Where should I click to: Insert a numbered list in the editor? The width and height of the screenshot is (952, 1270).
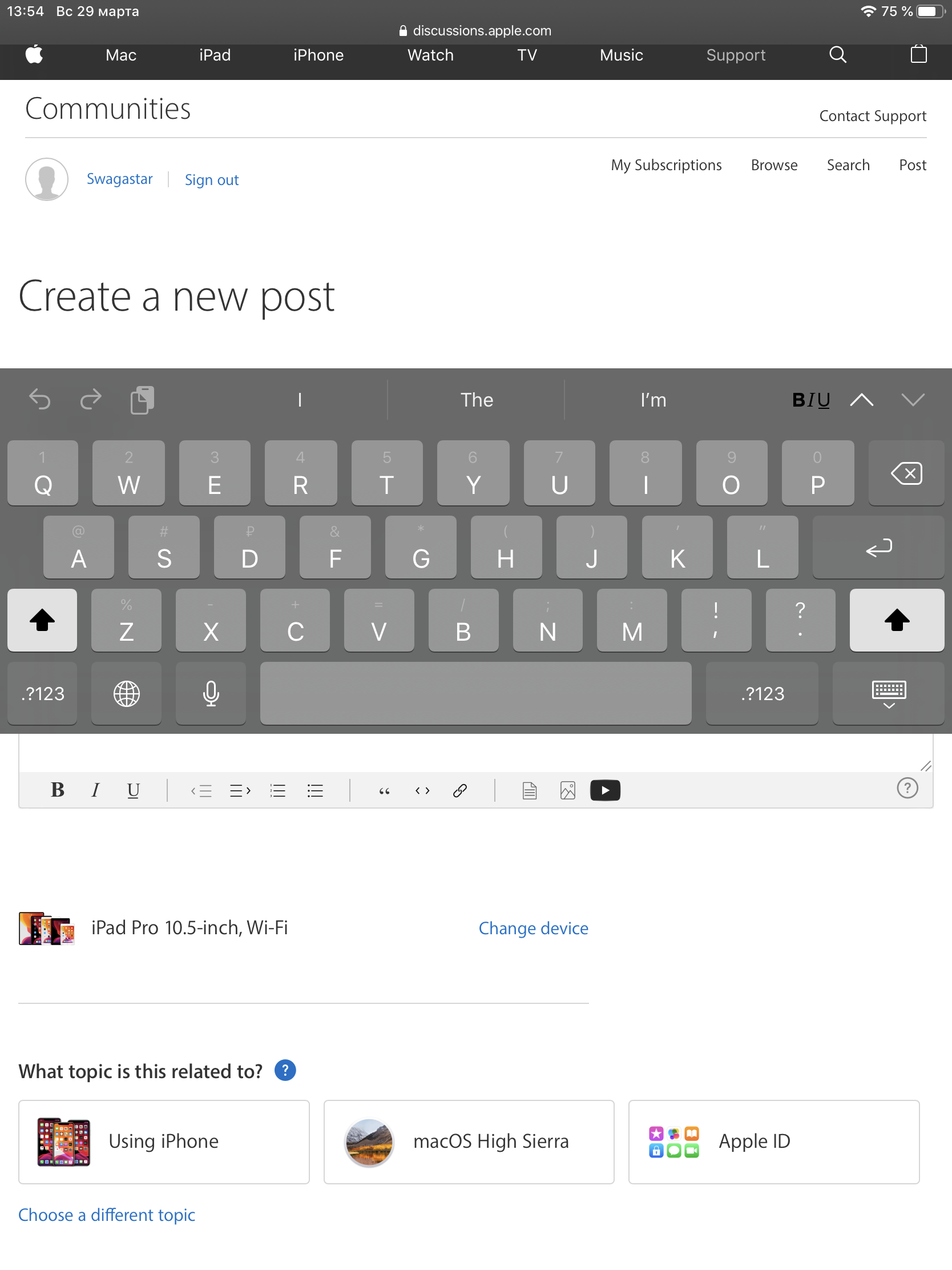[x=278, y=790]
